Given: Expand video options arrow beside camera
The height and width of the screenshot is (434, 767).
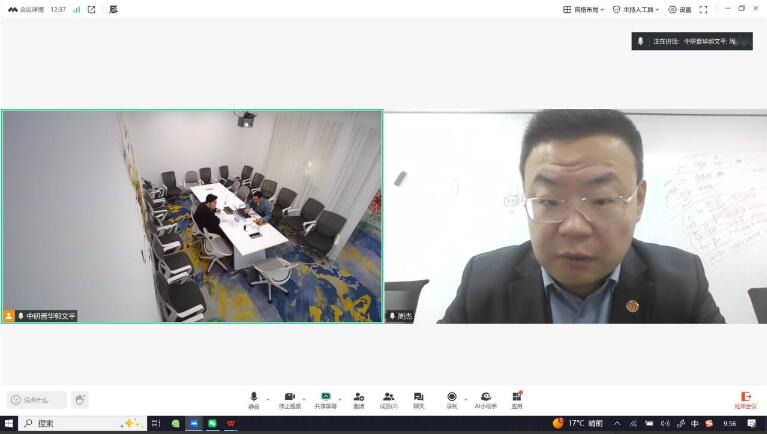Looking at the screenshot, I should [304, 397].
